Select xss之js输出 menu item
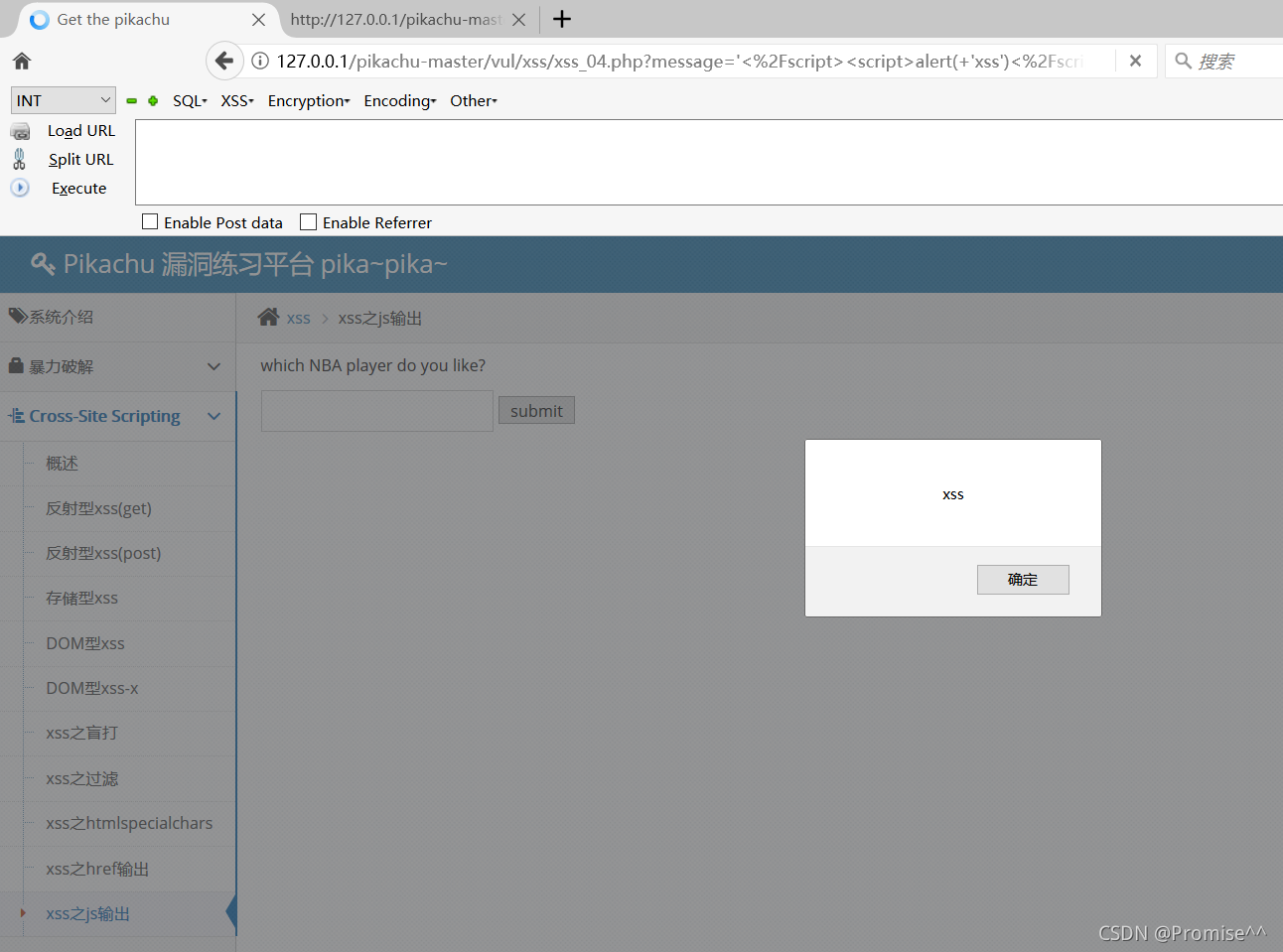The image size is (1283, 952). (87, 913)
